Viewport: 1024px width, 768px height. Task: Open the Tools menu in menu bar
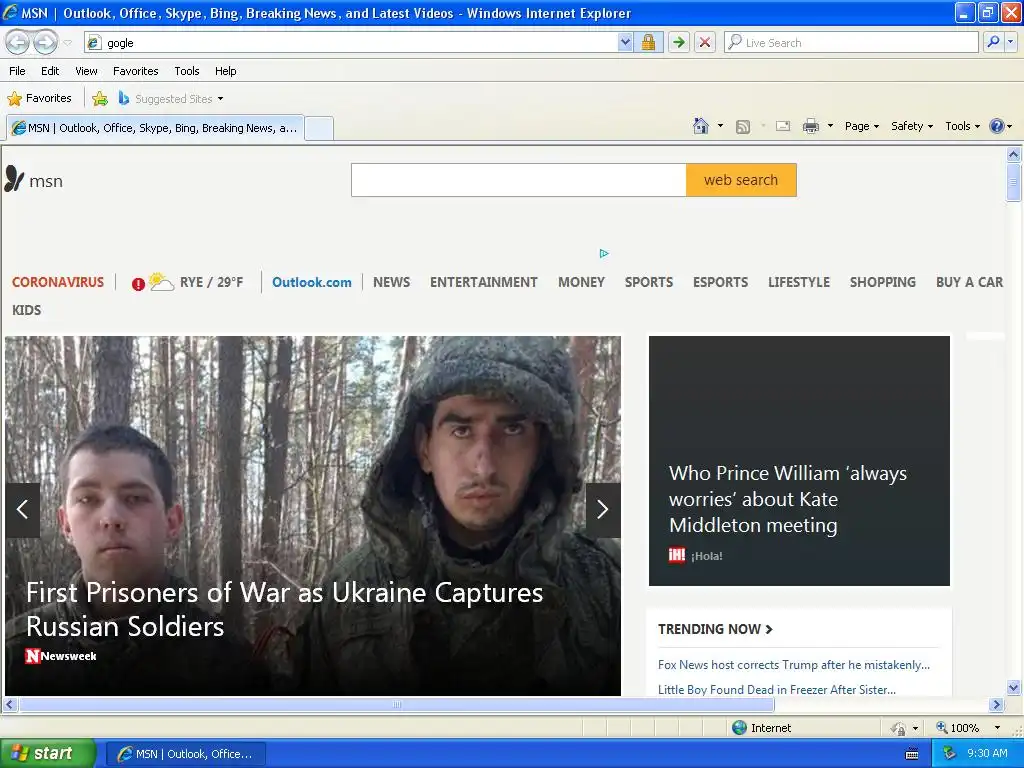click(187, 71)
